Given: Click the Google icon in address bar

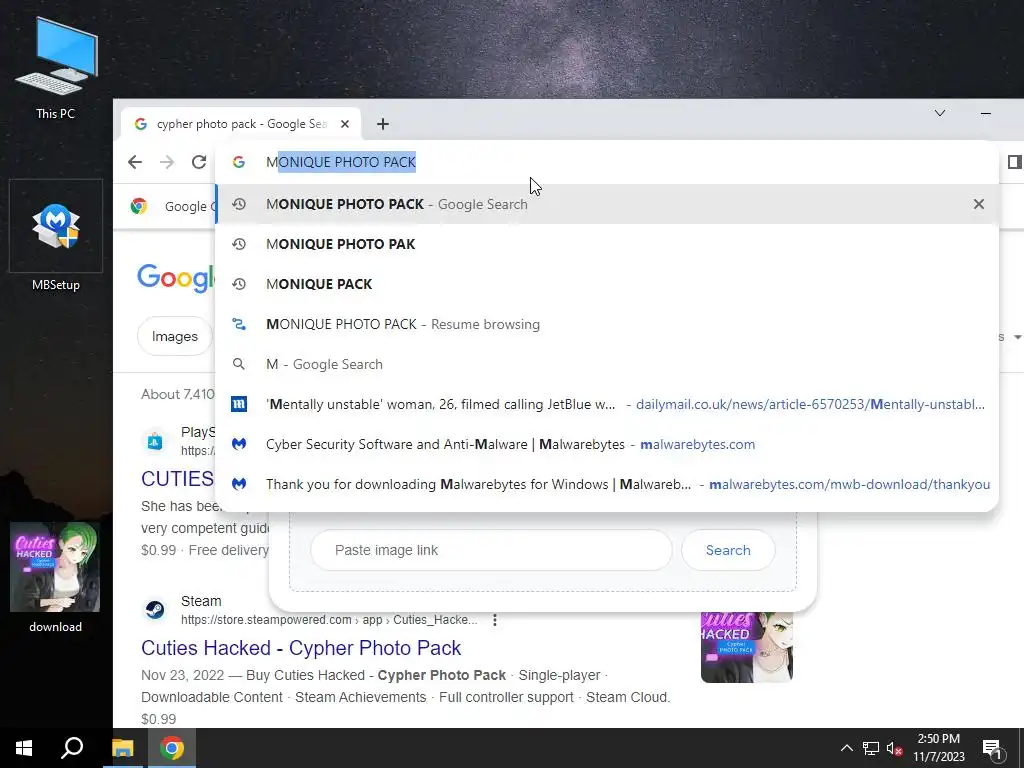Looking at the screenshot, I should click(239, 162).
